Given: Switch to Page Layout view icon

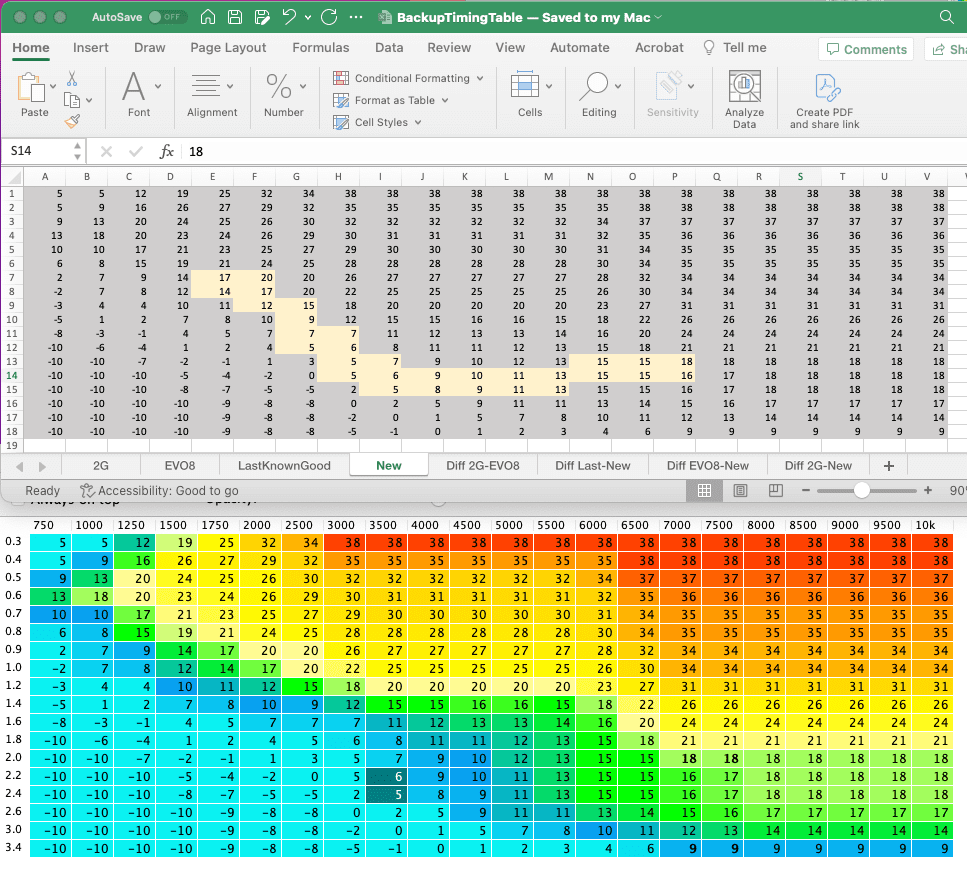Looking at the screenshot, I should click(x=740, y=491).
